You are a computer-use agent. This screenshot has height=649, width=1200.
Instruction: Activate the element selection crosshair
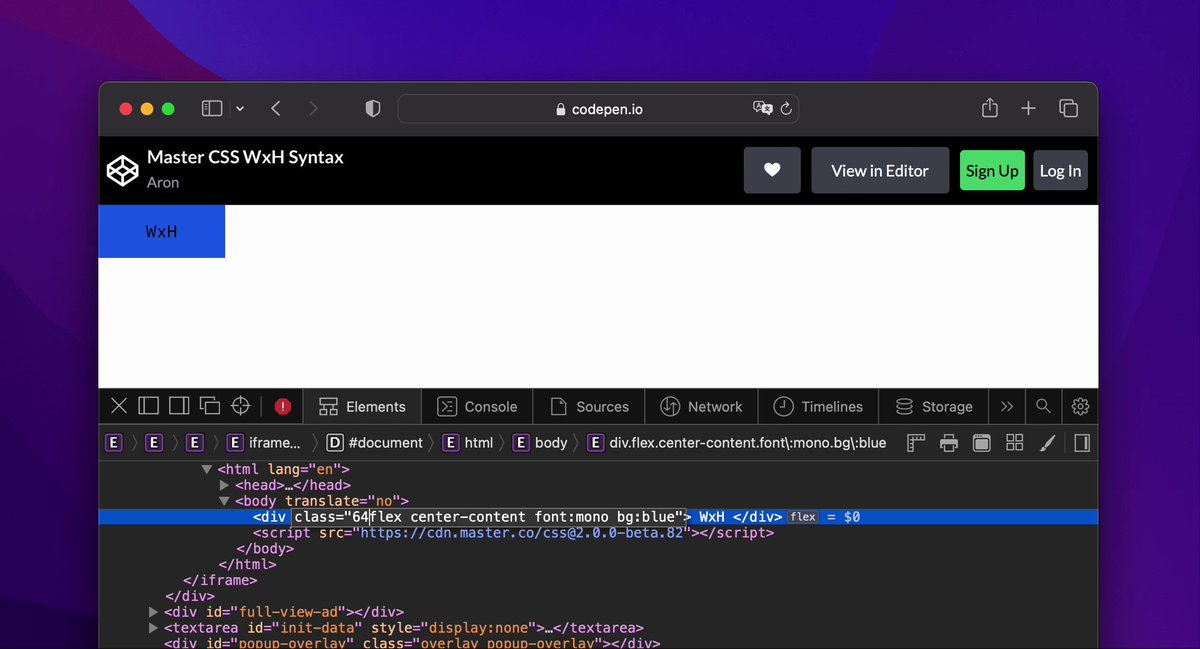point(240,406)
